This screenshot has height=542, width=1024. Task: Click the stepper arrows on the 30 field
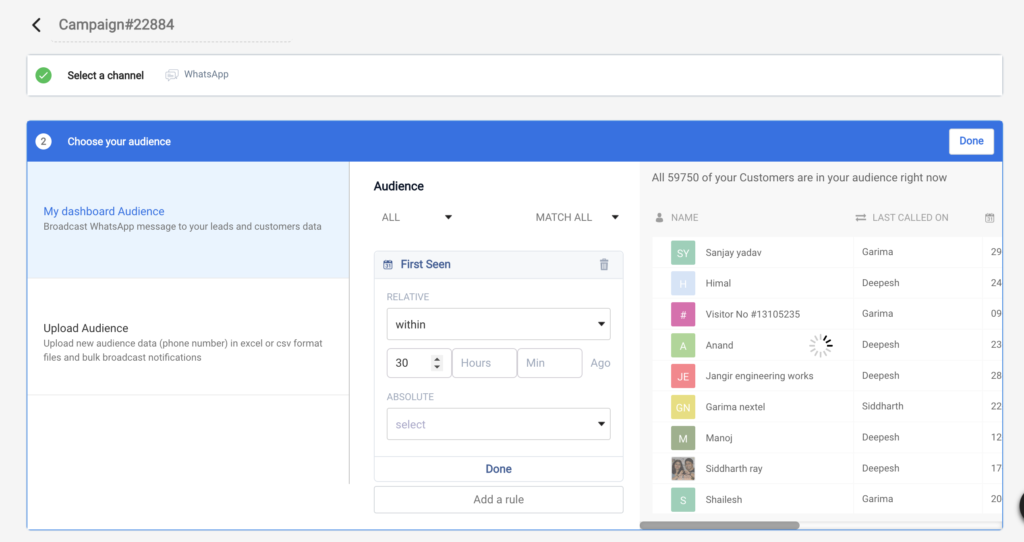[x=437, y=363]
